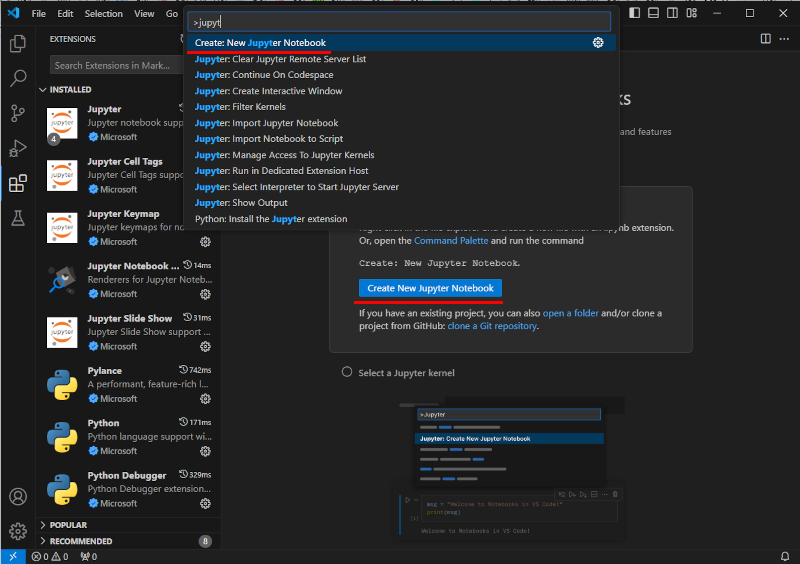Select Python: Install the Jupyter extension
This screenshot has height=564, width=800.
pos(401,219)
